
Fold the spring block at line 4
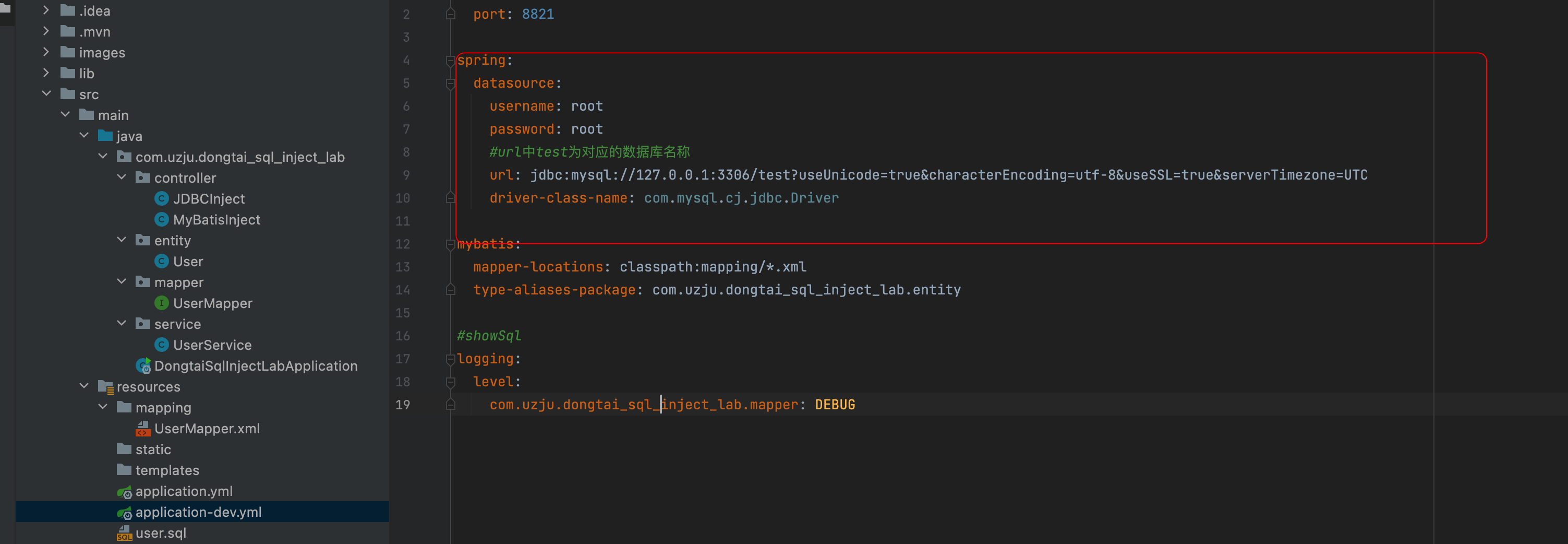click(451, 61)
